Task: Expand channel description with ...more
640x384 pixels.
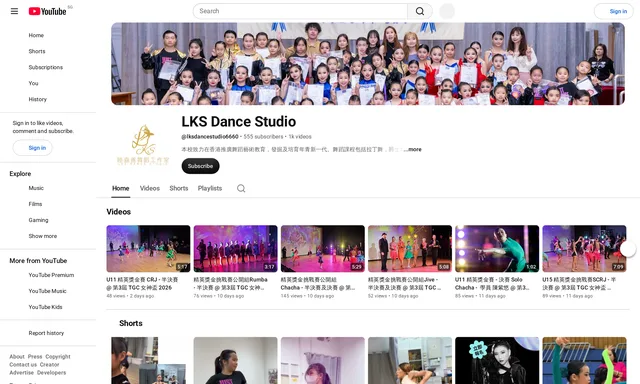Action: click(x=413, y=149)
